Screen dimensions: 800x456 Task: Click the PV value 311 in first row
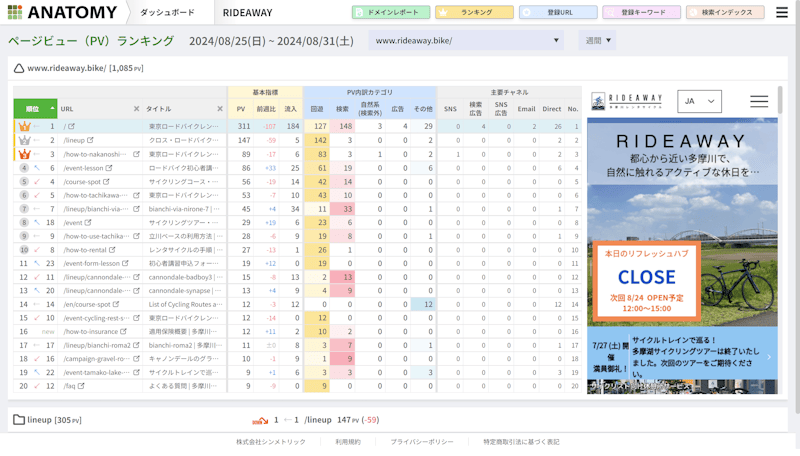(244, 126)
